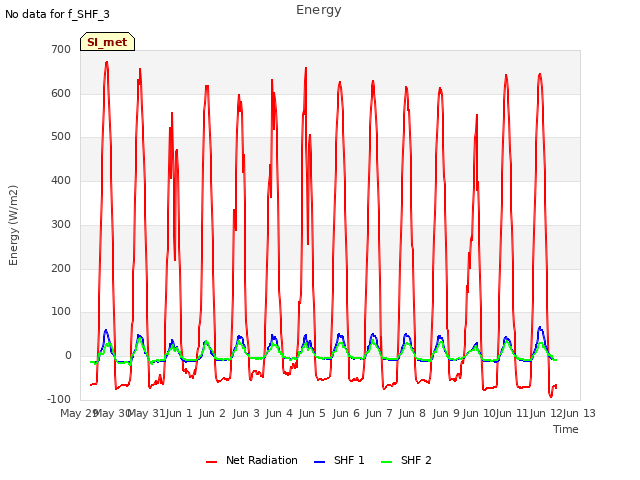Click the Jun 9 x-axis date label
The width and height of the screenshot is (640, 480).
pos(446,413)
